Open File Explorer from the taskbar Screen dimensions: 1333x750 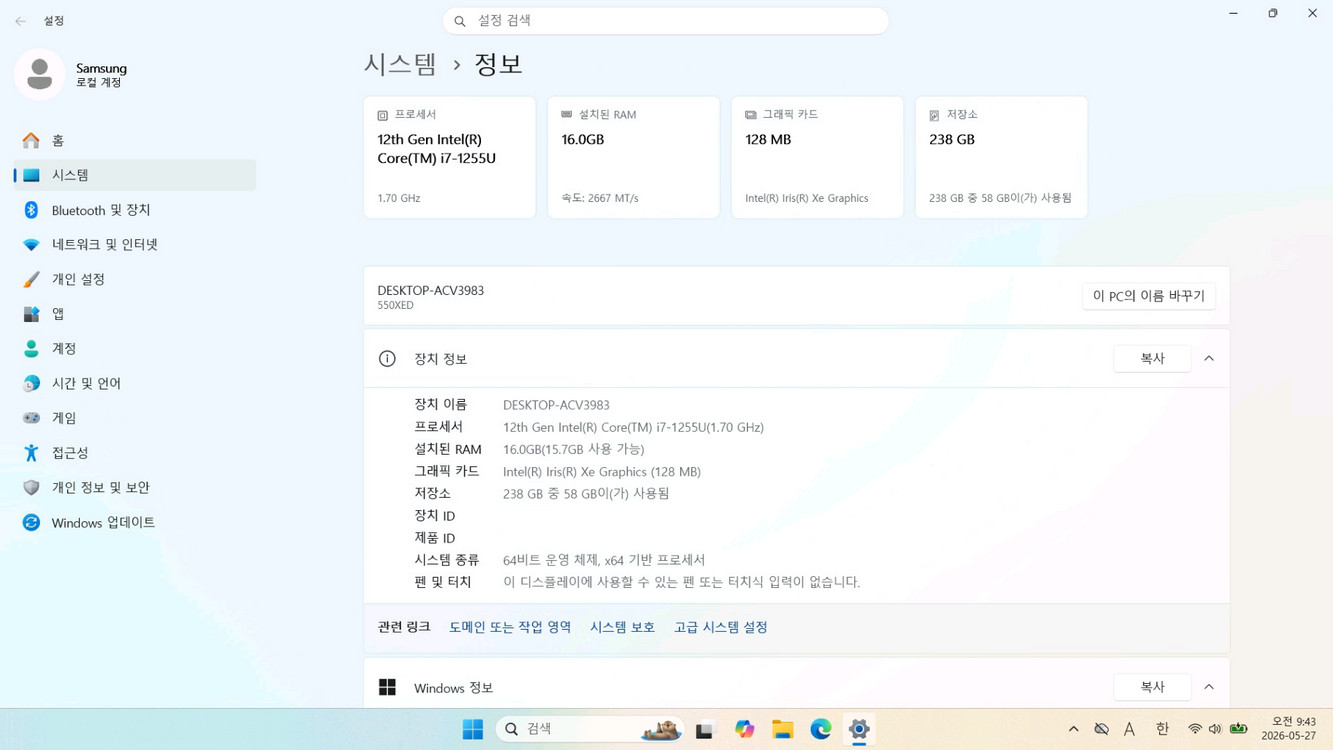point(782,729)
